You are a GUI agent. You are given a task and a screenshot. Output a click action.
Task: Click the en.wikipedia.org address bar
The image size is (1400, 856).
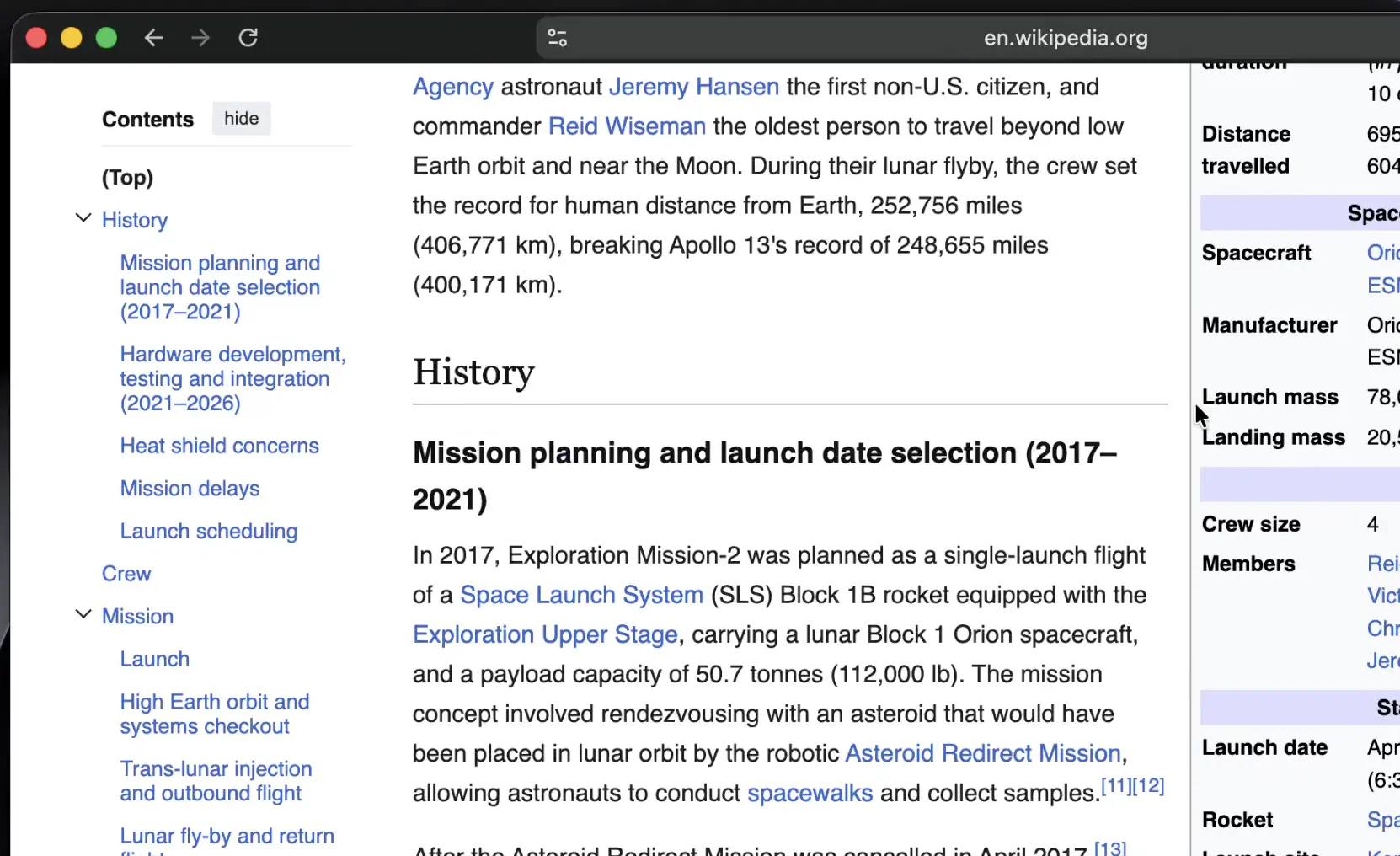[x=1064, y=37]
